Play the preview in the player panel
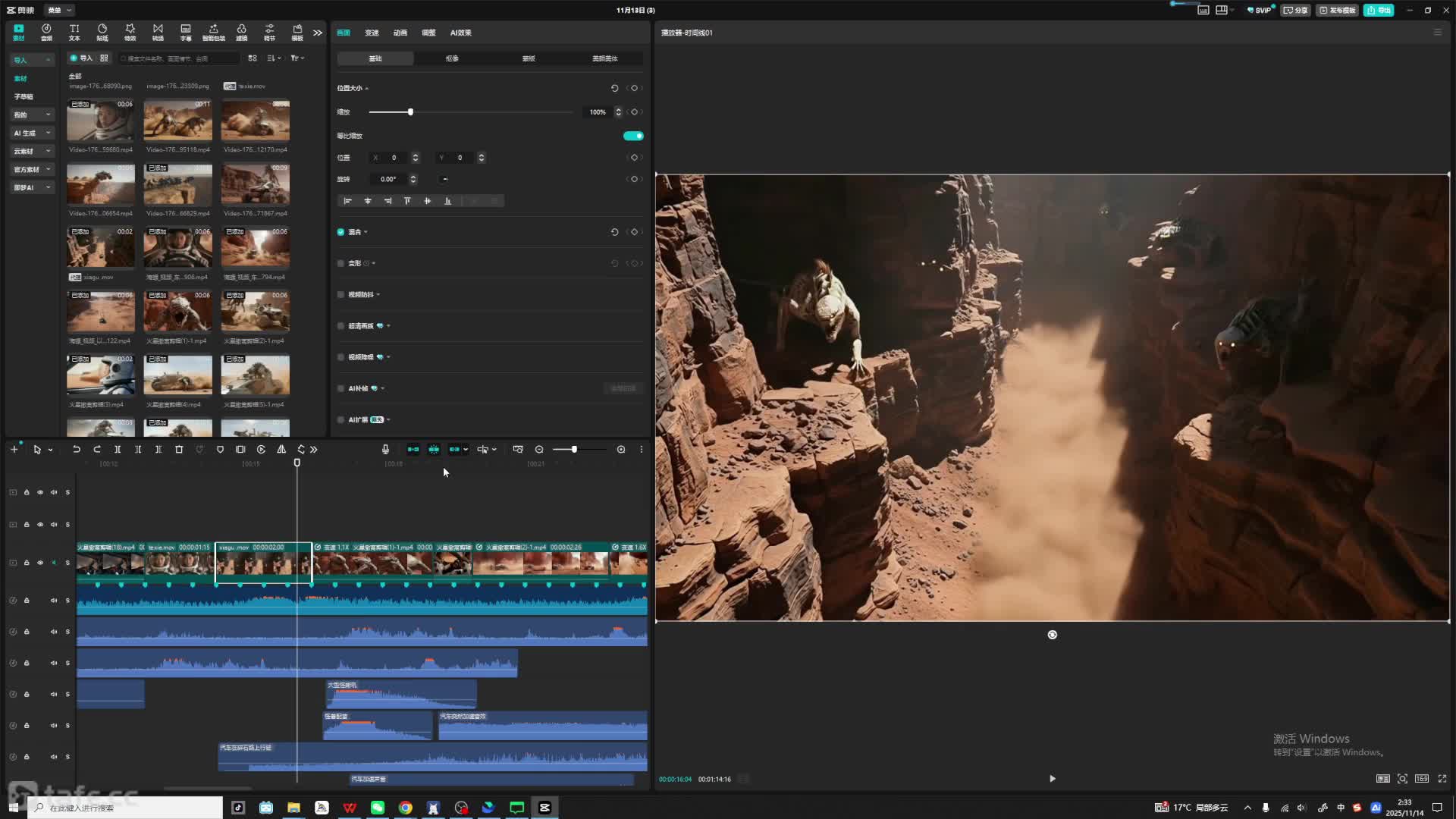The image size is (1456, 819). [x=1052, y=779]
